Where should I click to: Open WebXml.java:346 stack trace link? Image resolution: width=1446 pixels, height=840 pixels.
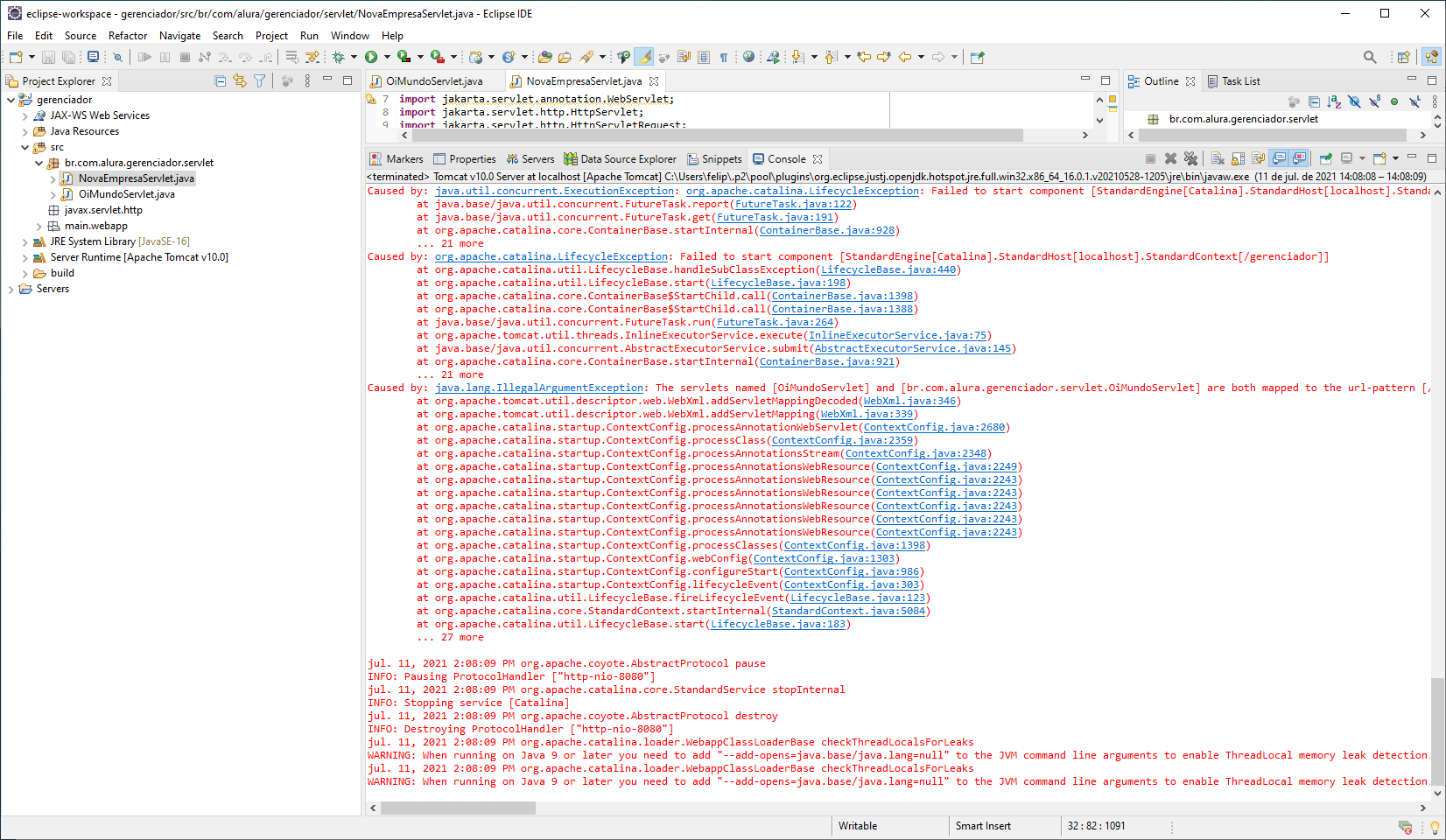[909, 401]
